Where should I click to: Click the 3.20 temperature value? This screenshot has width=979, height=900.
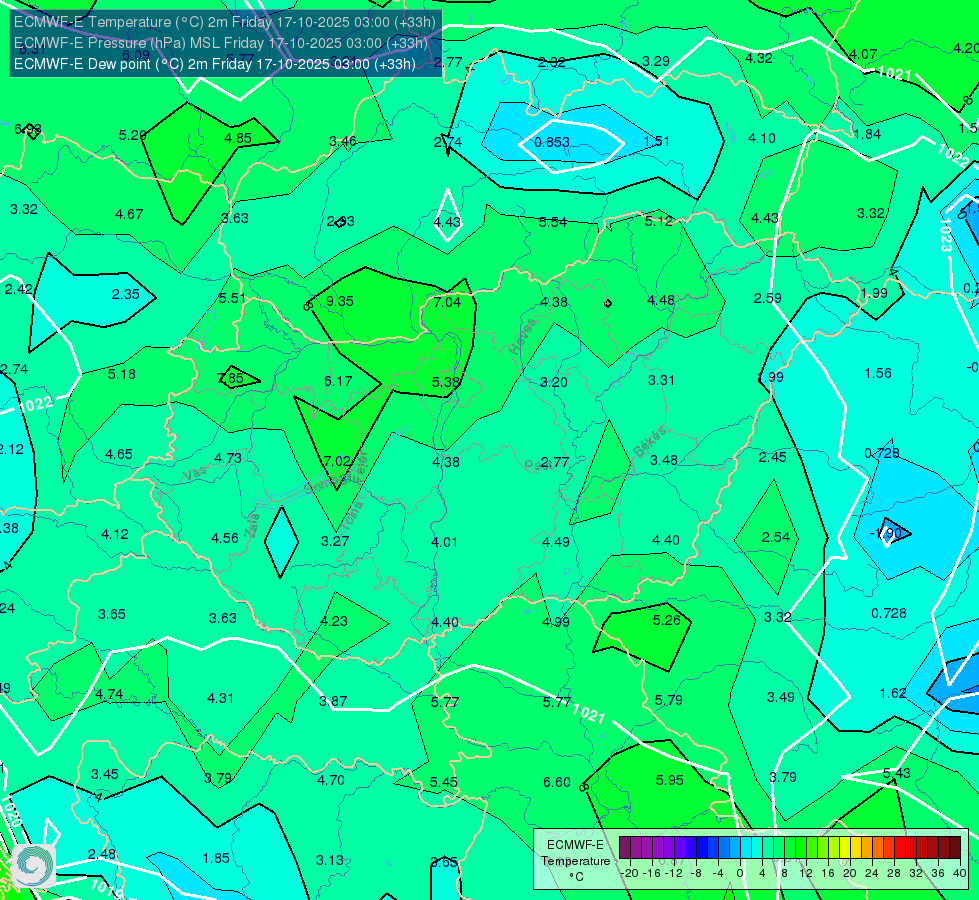click(x=554, y=382)
